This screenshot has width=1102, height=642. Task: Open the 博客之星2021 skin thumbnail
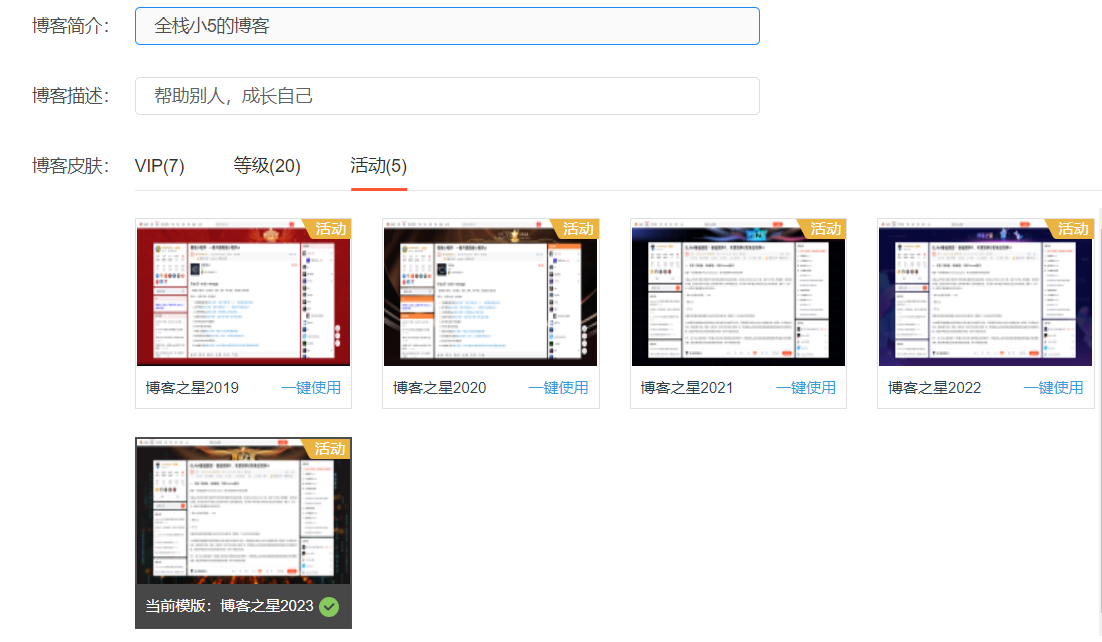coord(738,293)
